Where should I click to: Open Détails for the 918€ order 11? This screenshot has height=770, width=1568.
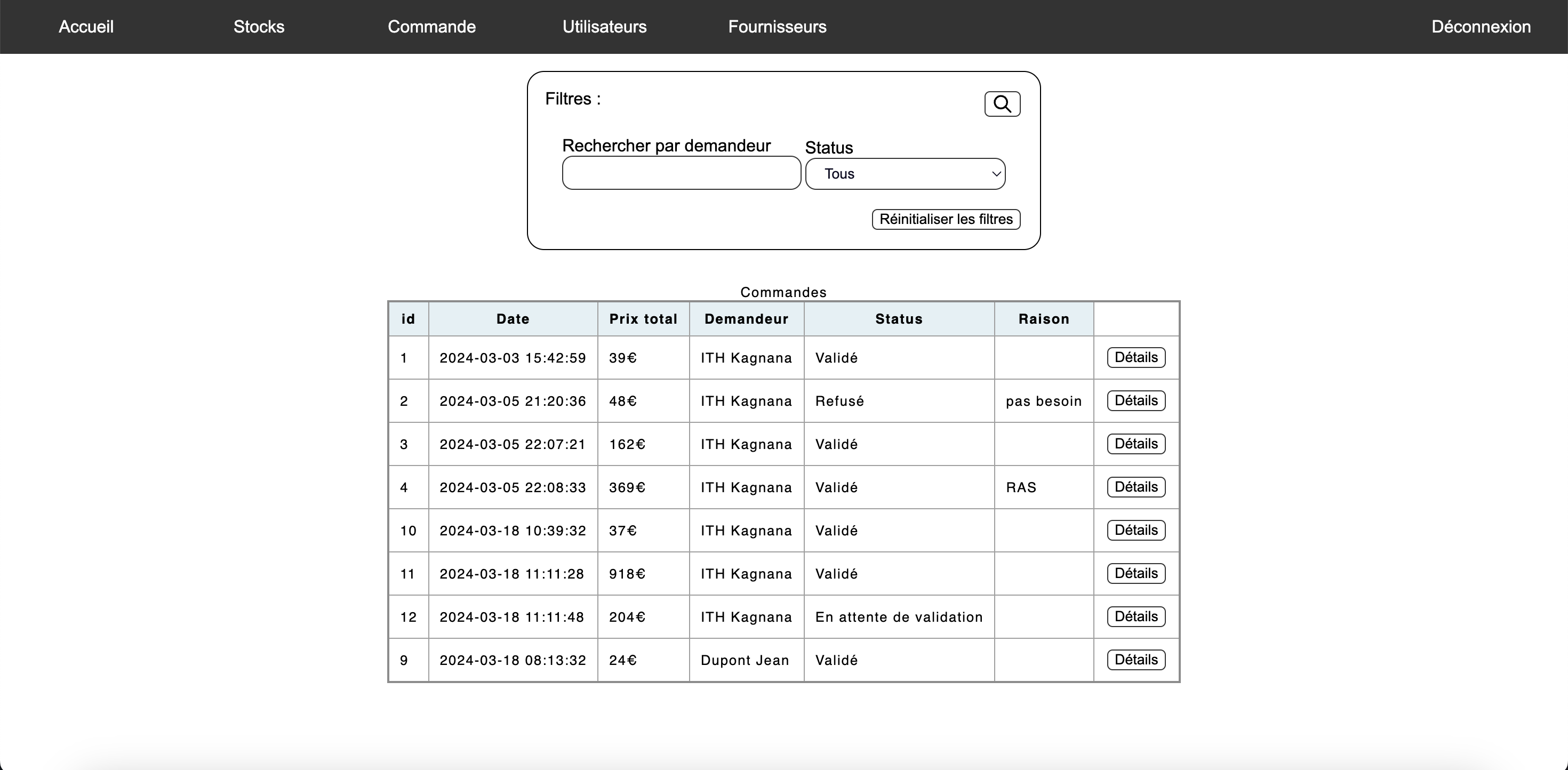click(x=1135, y=573)
